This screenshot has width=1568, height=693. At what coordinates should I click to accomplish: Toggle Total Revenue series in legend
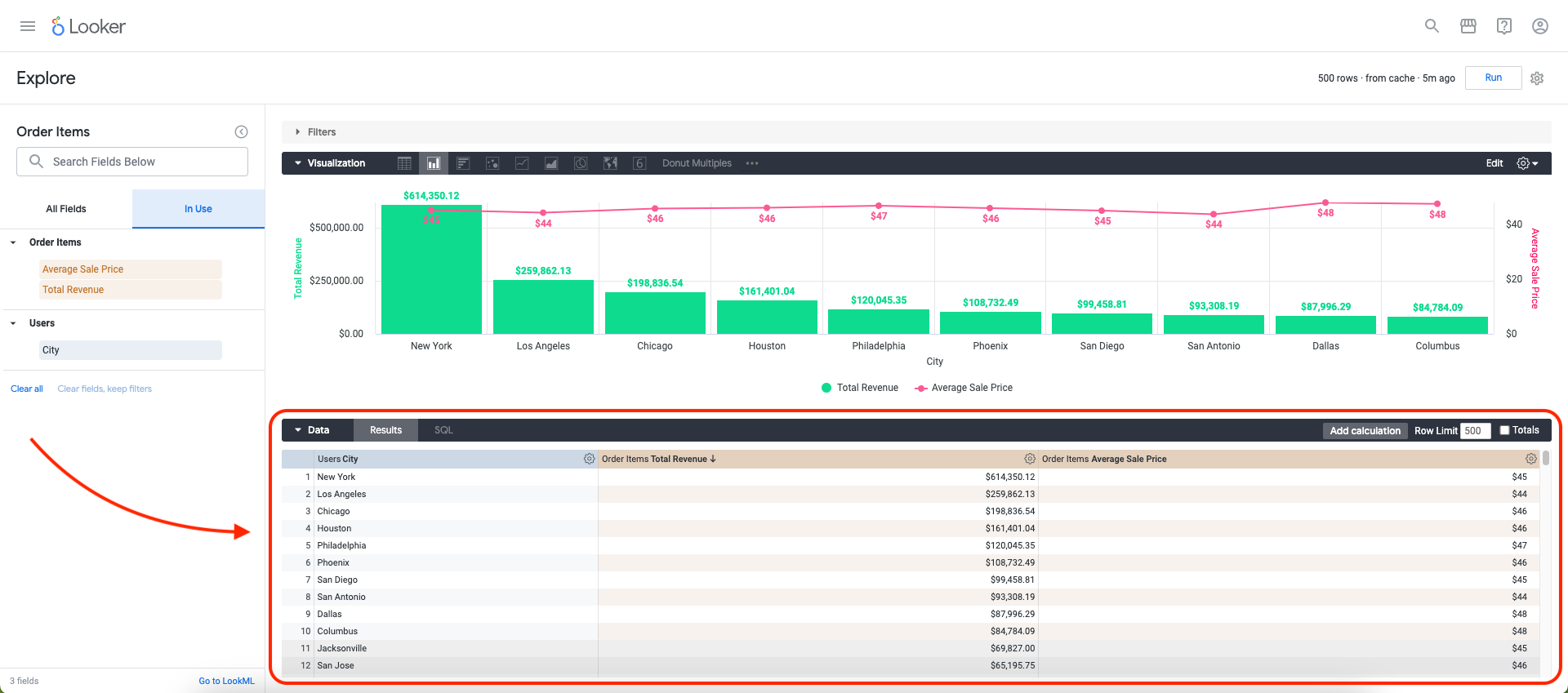pyautogui.click(x=859, y=388)
